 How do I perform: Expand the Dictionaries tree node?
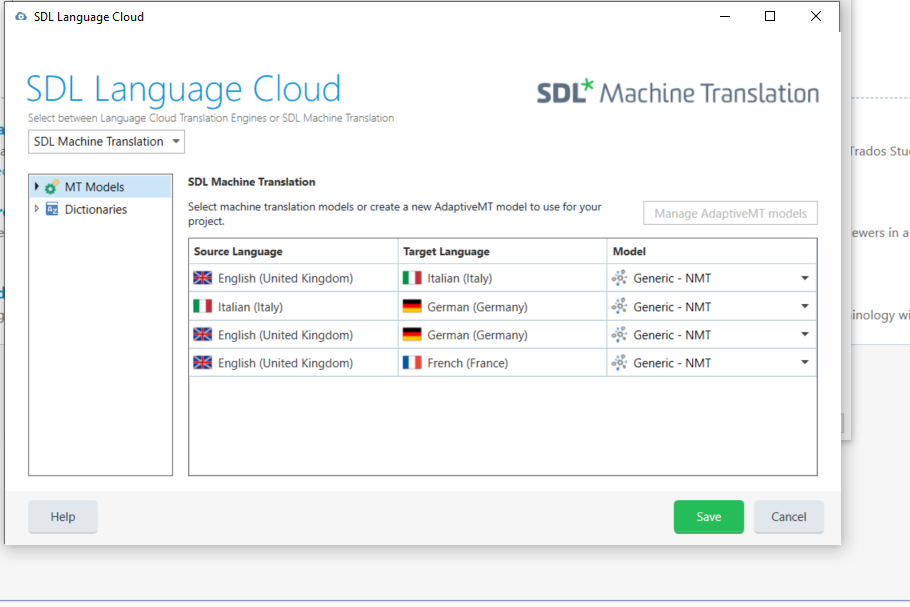click(x=37, y=208)
